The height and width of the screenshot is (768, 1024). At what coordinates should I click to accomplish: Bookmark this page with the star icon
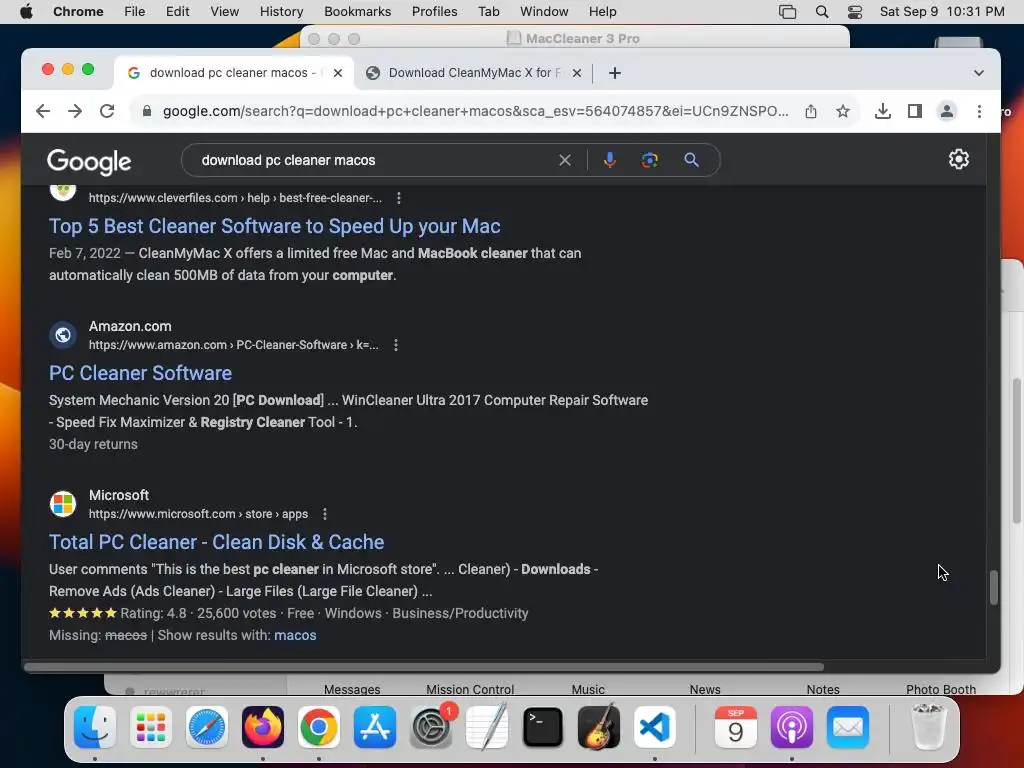click(x=843, y=111)
